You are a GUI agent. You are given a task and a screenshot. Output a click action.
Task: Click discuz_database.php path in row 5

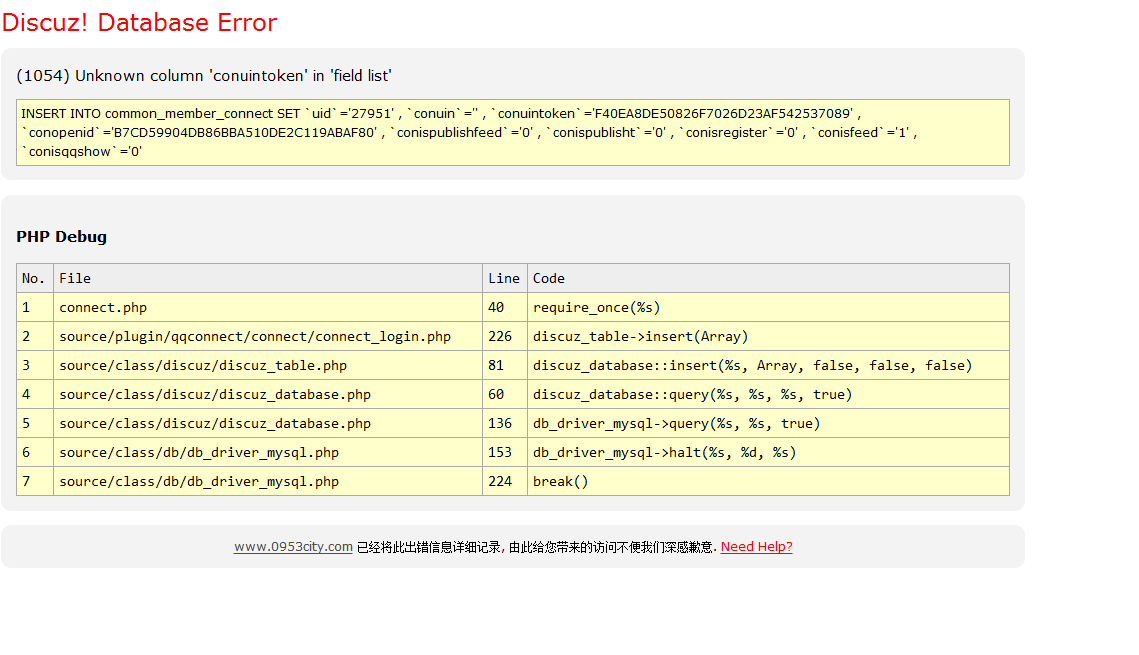[x=268, y=423]
